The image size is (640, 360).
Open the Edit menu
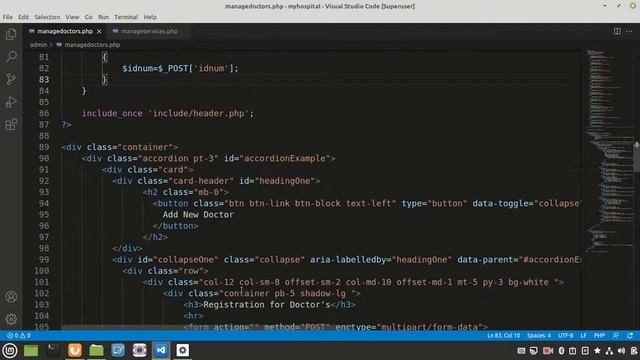coord(23,17)
